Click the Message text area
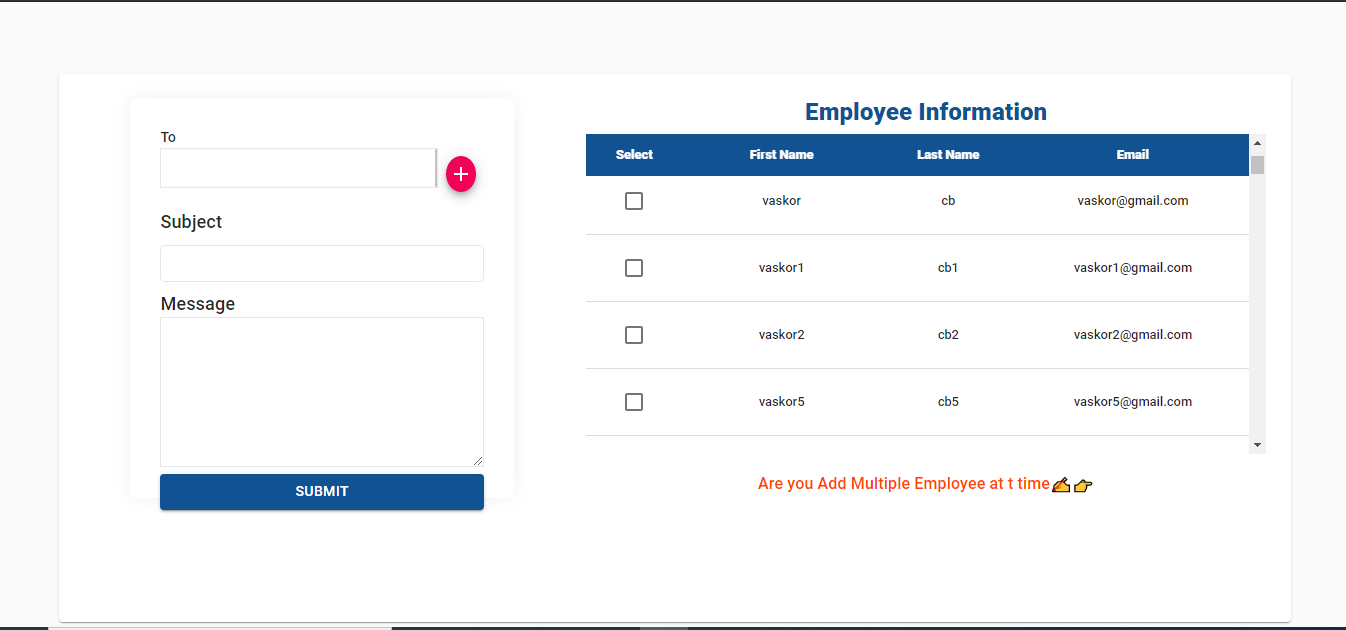This screenshot has width=1346, height=630. pyautogui.click(x=321, y=390)
